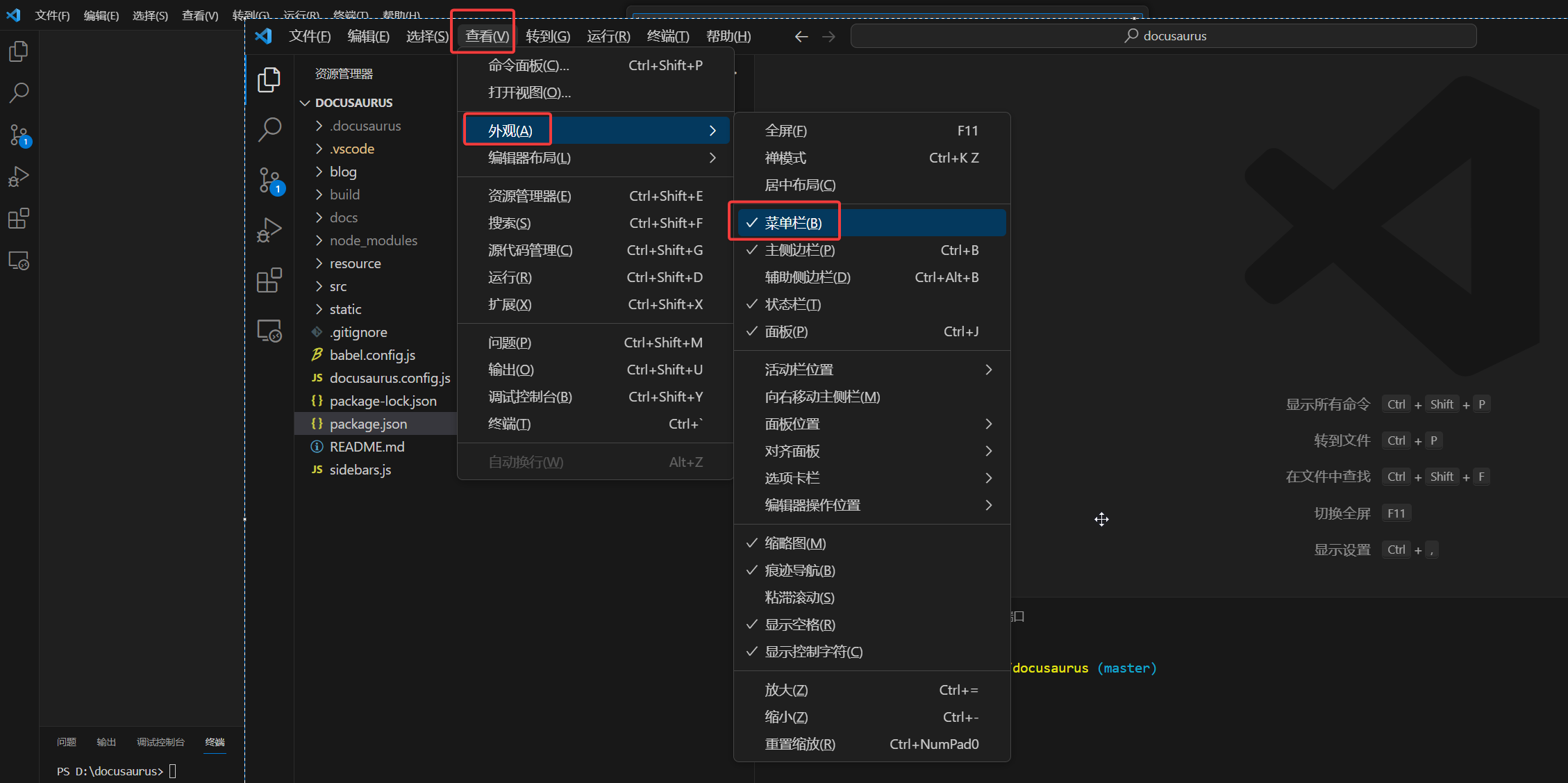Viewport: 1568px width, 783px height.
Task: Open the 对齐面板 submenu
Action: (x=871, y=451)
